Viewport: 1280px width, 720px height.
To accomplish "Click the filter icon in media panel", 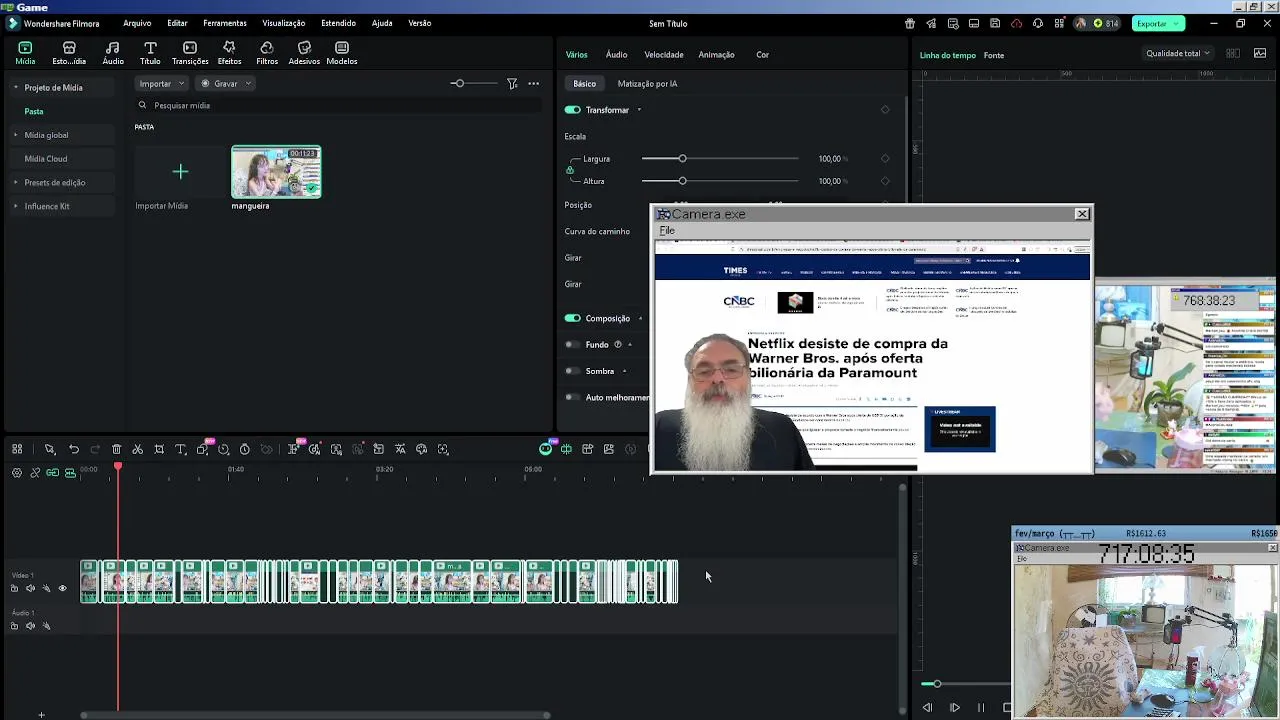I will coord(512,84).
